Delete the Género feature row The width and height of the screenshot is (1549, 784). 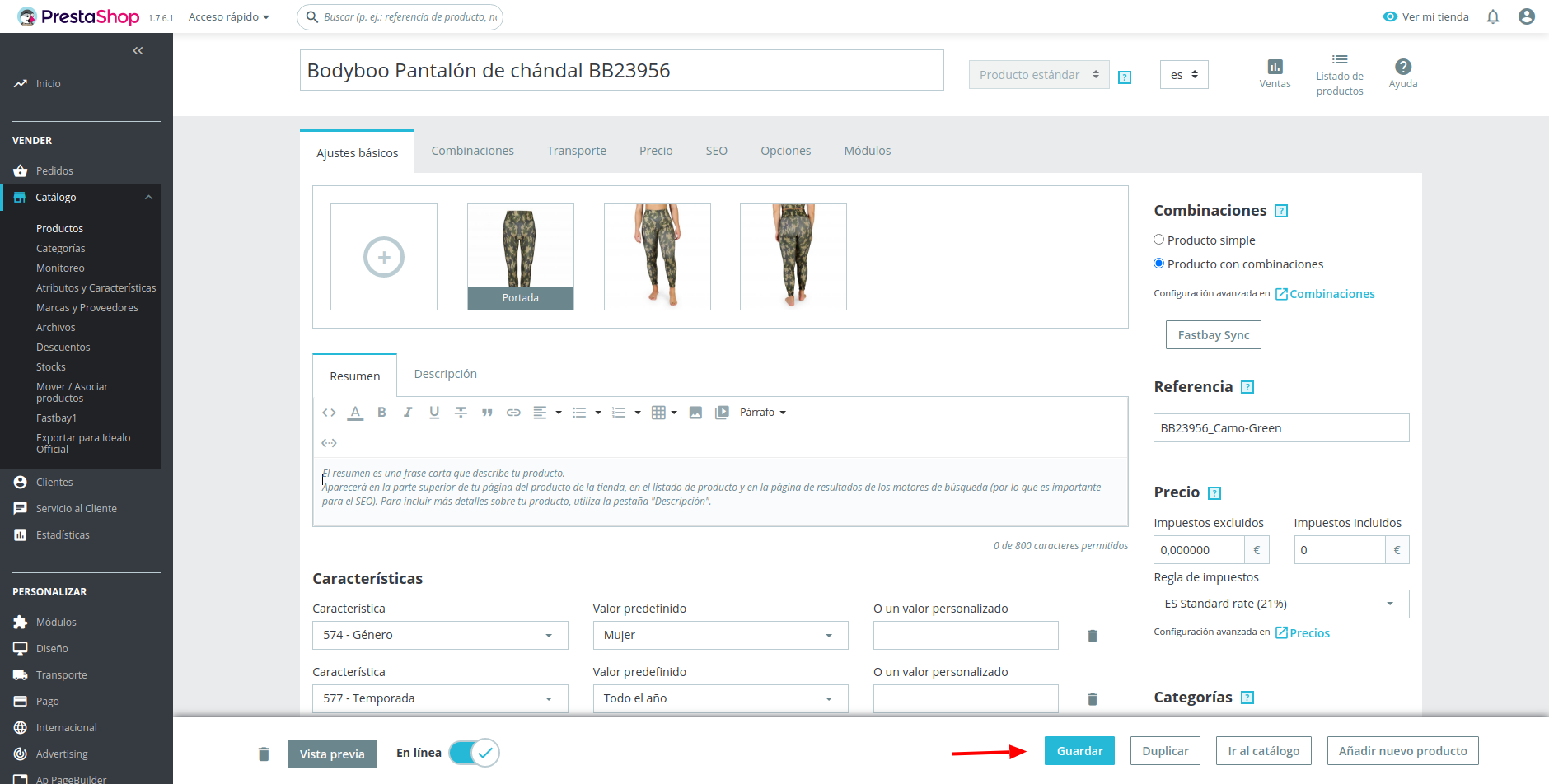[x=1093, y=636]
